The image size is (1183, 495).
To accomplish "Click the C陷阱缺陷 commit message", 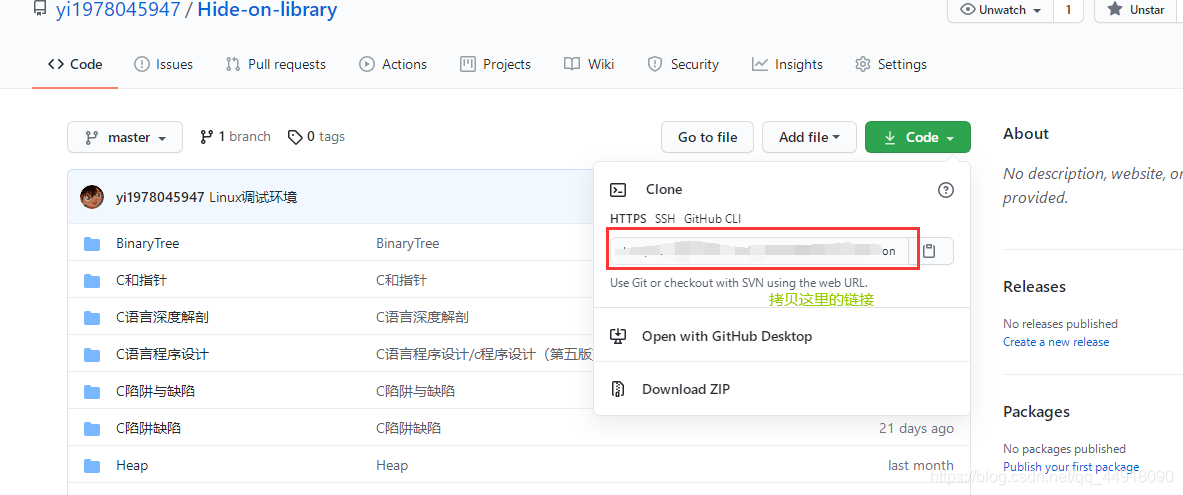I will point(408,429).
